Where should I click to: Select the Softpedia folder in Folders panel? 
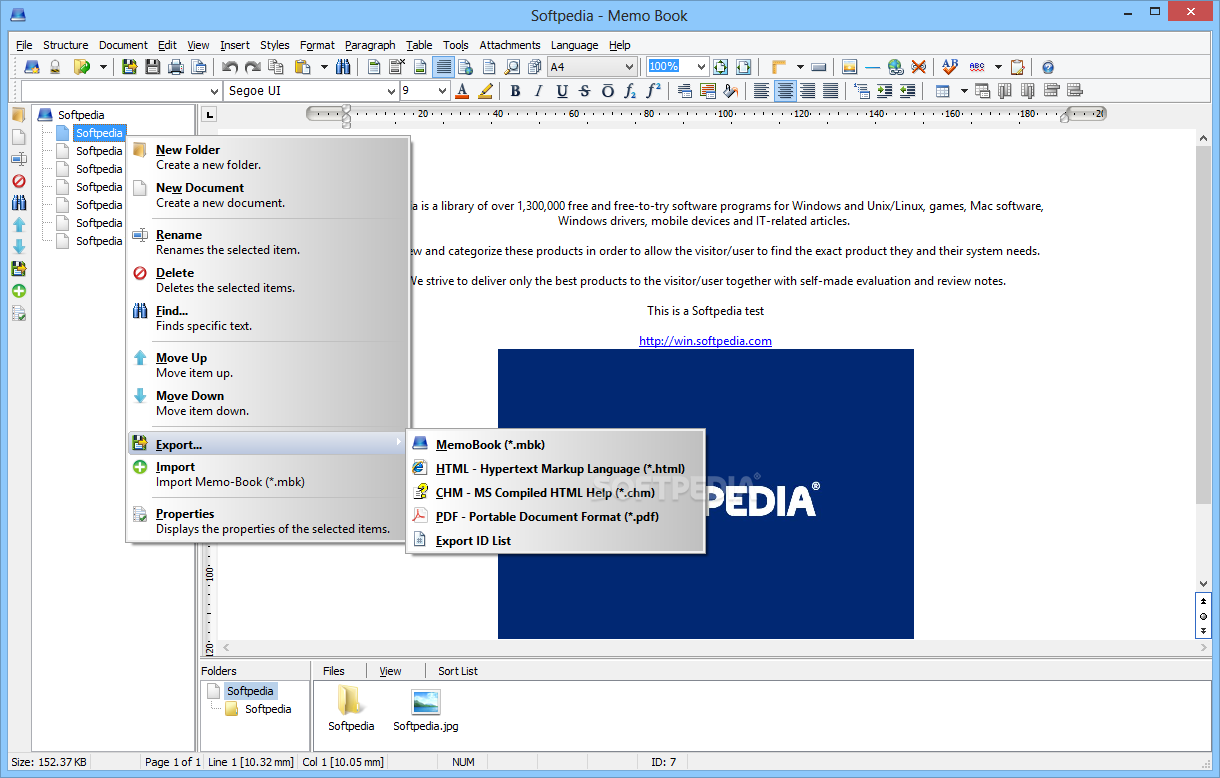pos(268,709)
